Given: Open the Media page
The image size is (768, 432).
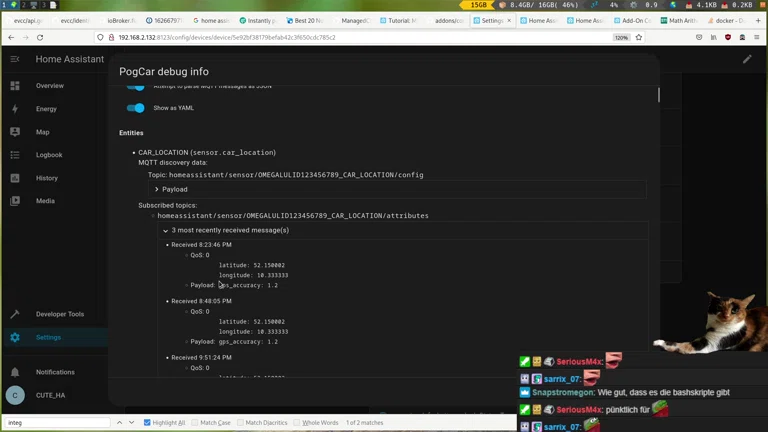Looking at the screenshot, I should [x=45, y=201].
